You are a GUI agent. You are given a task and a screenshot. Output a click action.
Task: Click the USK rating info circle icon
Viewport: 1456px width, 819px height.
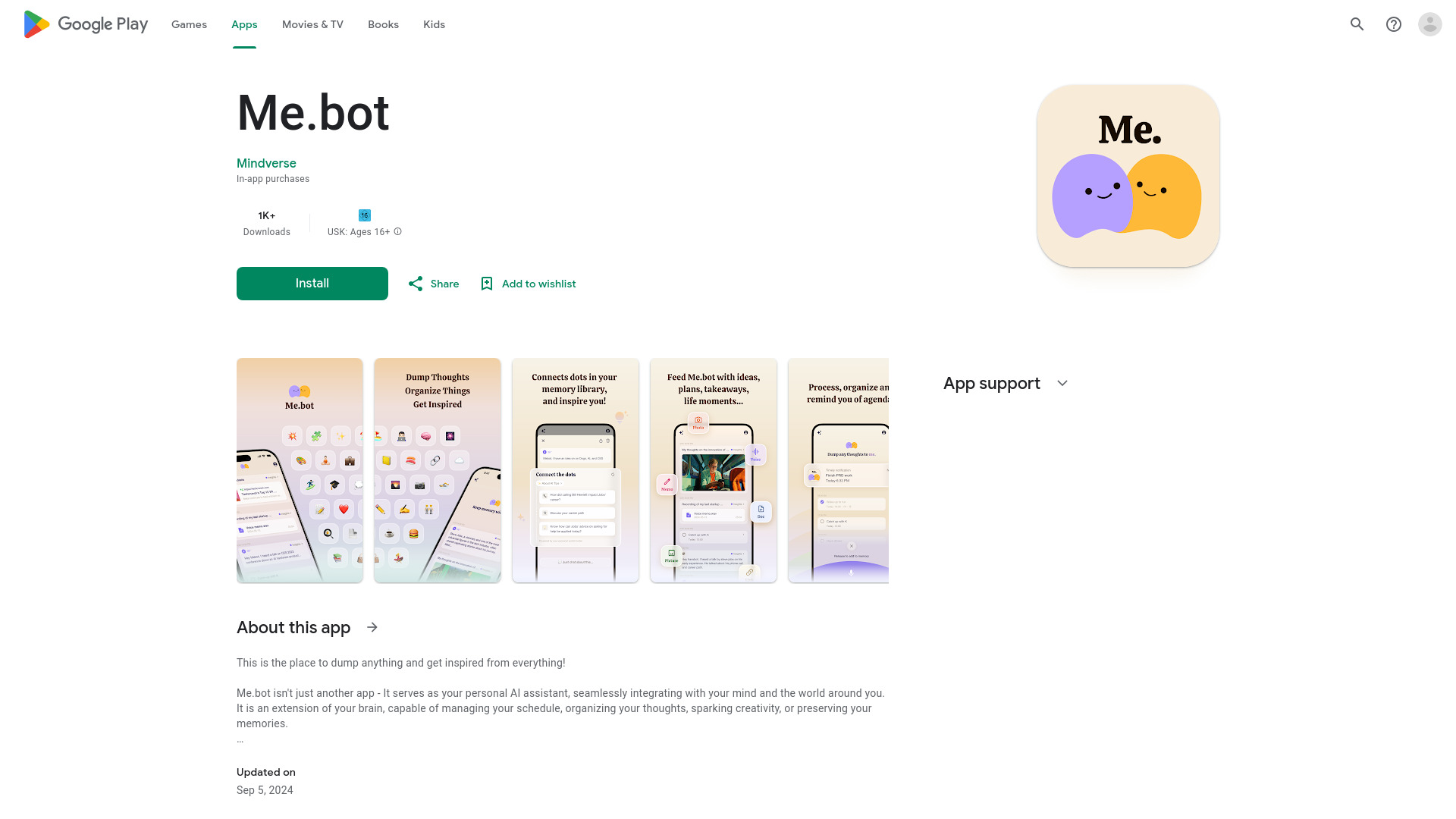click(x=398, y=231)
